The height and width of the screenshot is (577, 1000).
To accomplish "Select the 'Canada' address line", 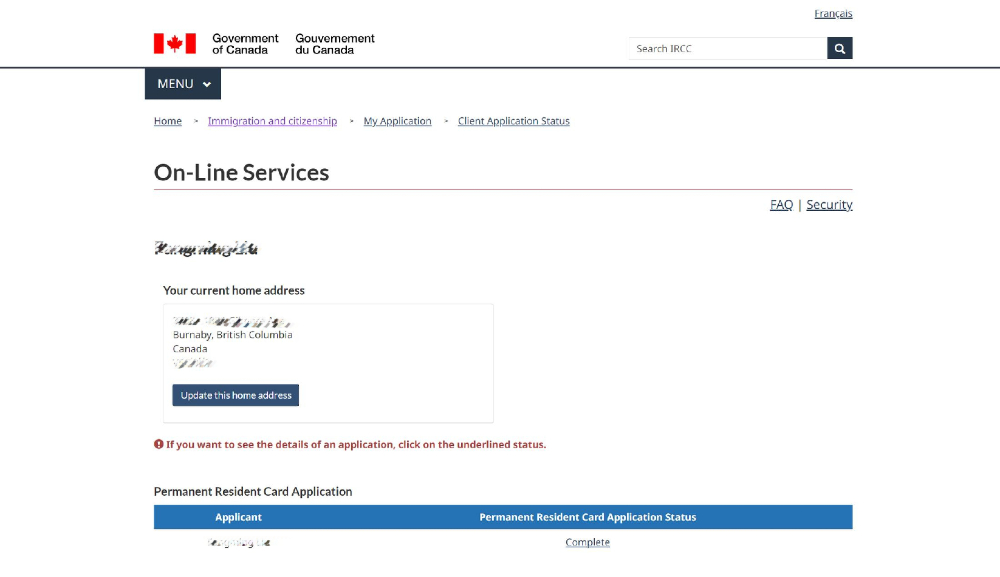I will (x=190, y=349).
